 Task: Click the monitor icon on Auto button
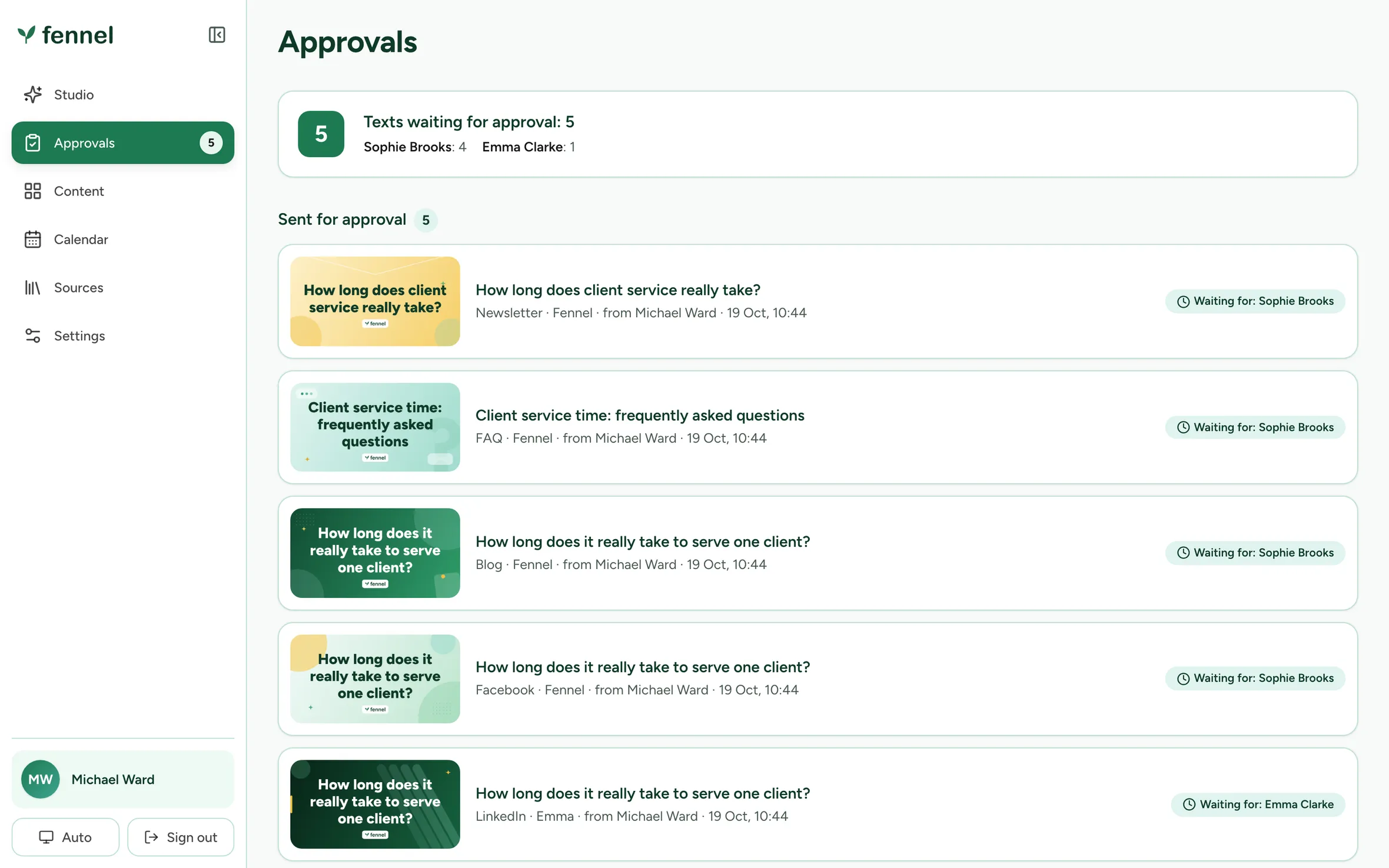pyautogui.click(x=46, y=837)
